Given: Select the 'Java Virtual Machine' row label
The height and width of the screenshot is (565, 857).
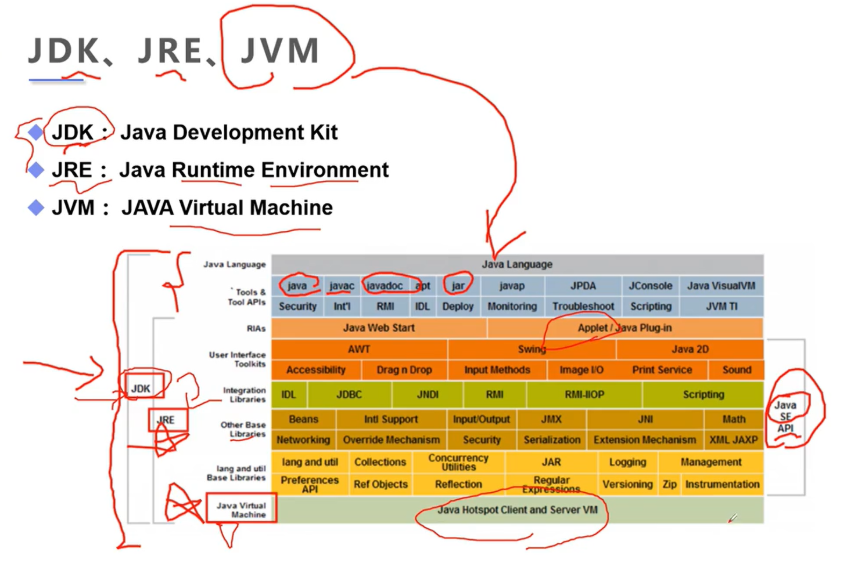Looking at the screenshot, I should click(x=241, y=510).
